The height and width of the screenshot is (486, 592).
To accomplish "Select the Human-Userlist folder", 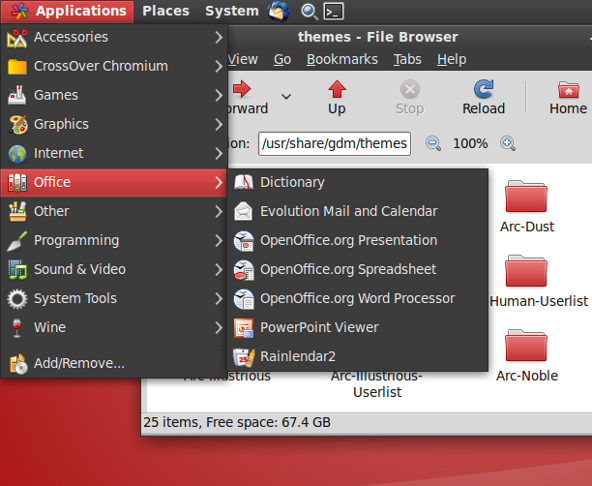I will click(539, 281).
